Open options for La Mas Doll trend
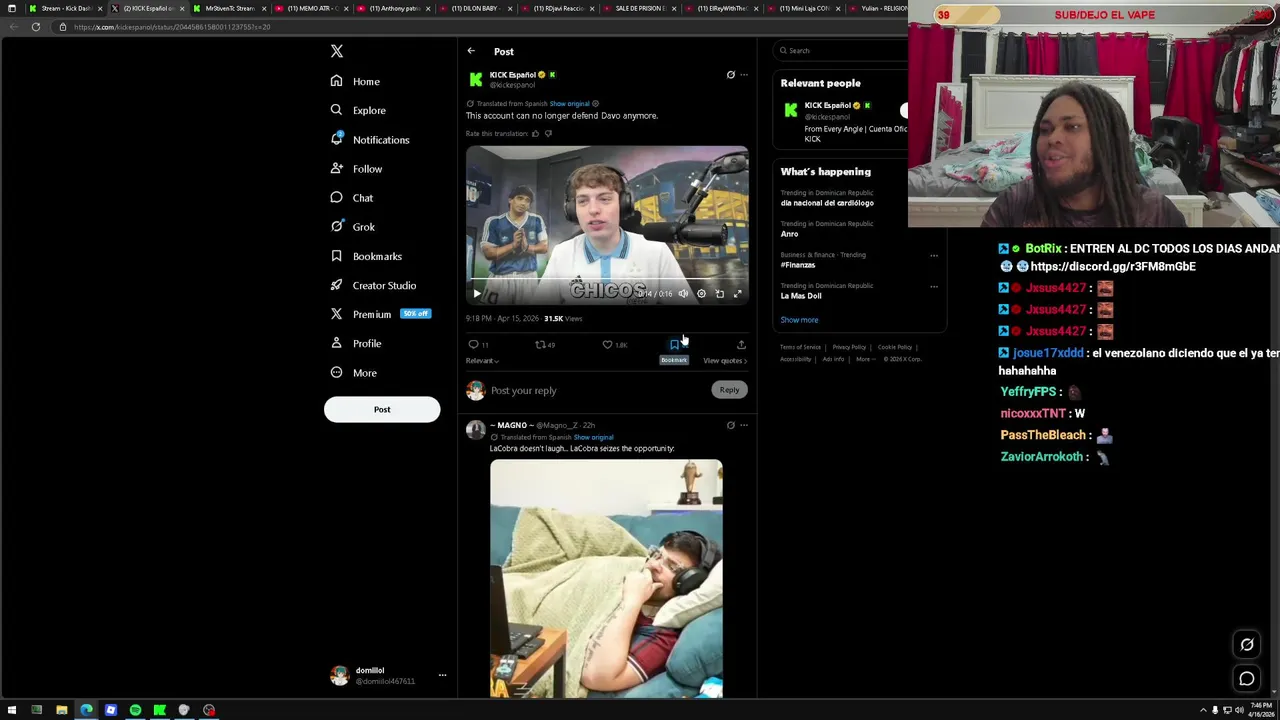1280x720 pixels. 933,287
